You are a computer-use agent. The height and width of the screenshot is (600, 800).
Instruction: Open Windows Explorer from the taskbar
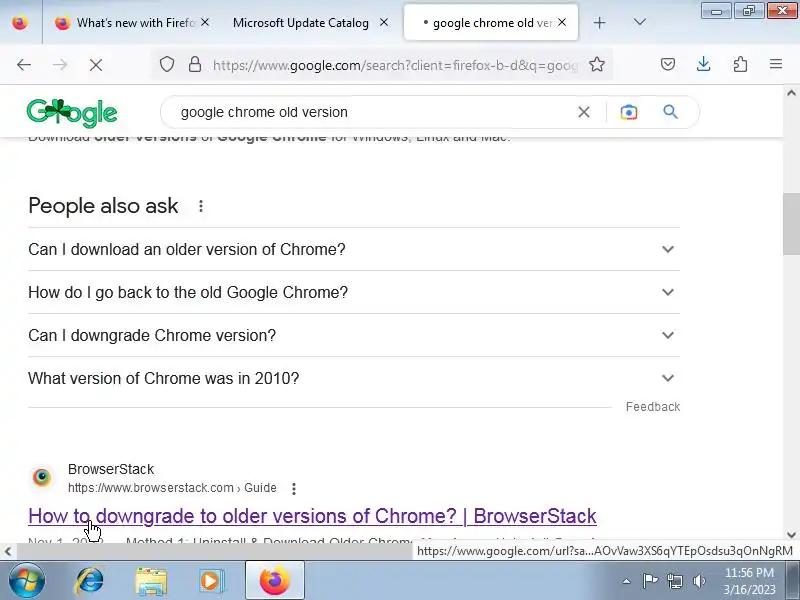tap(151, 581)
